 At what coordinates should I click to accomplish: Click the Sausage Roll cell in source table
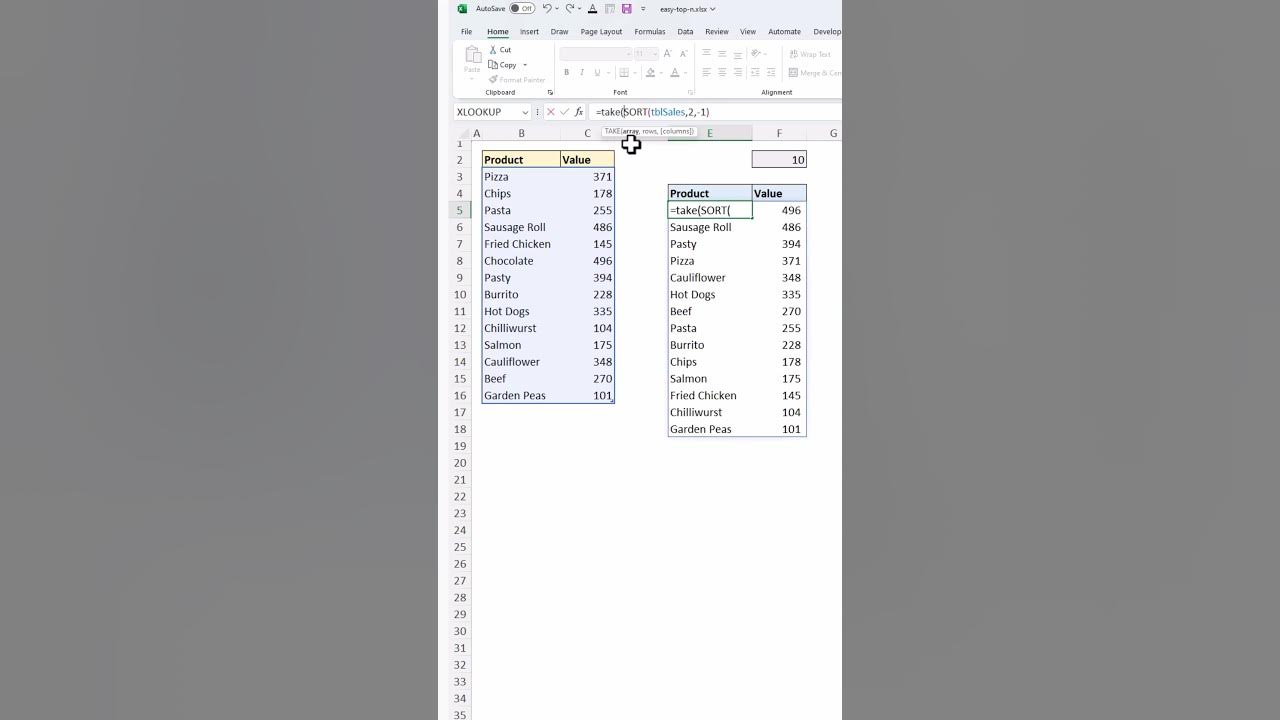click(521, 227)
